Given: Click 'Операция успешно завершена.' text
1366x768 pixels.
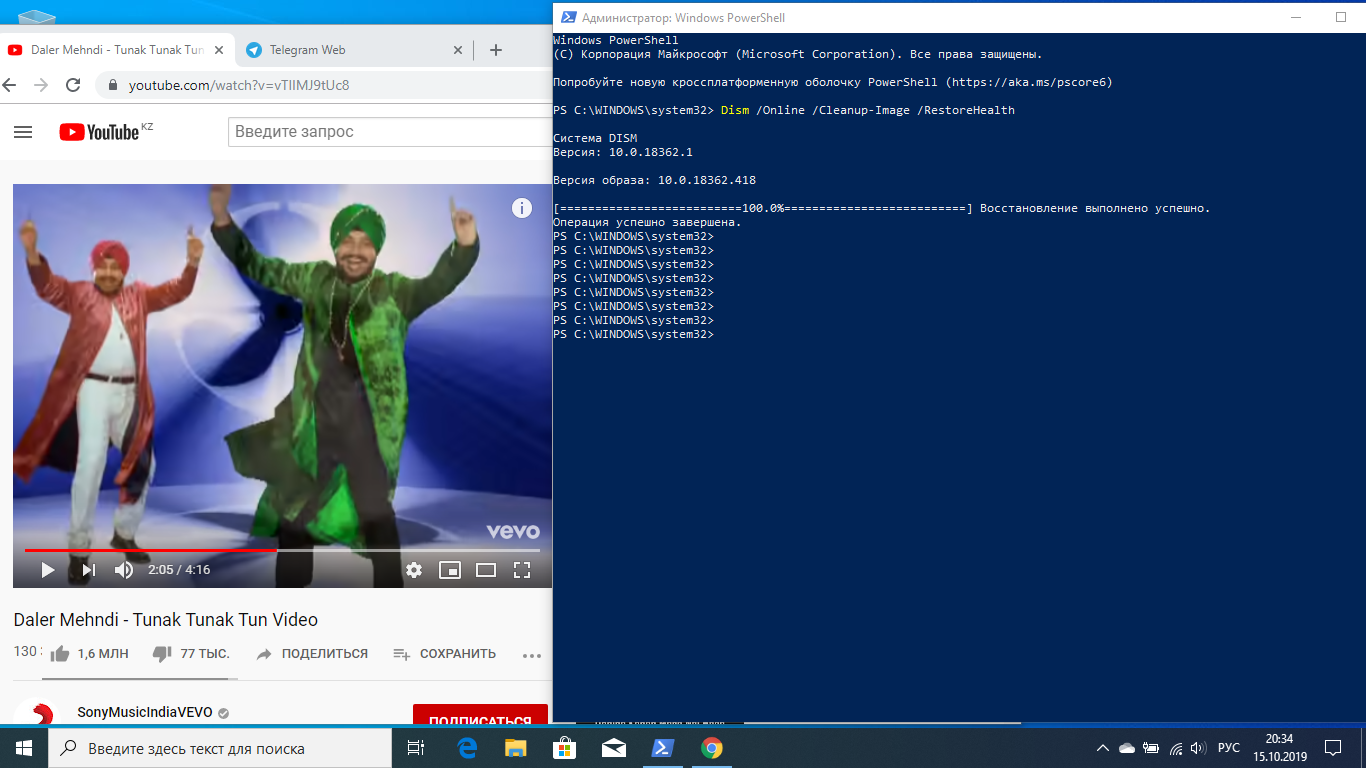Looking at the screenshot, I should pos(647,222).
